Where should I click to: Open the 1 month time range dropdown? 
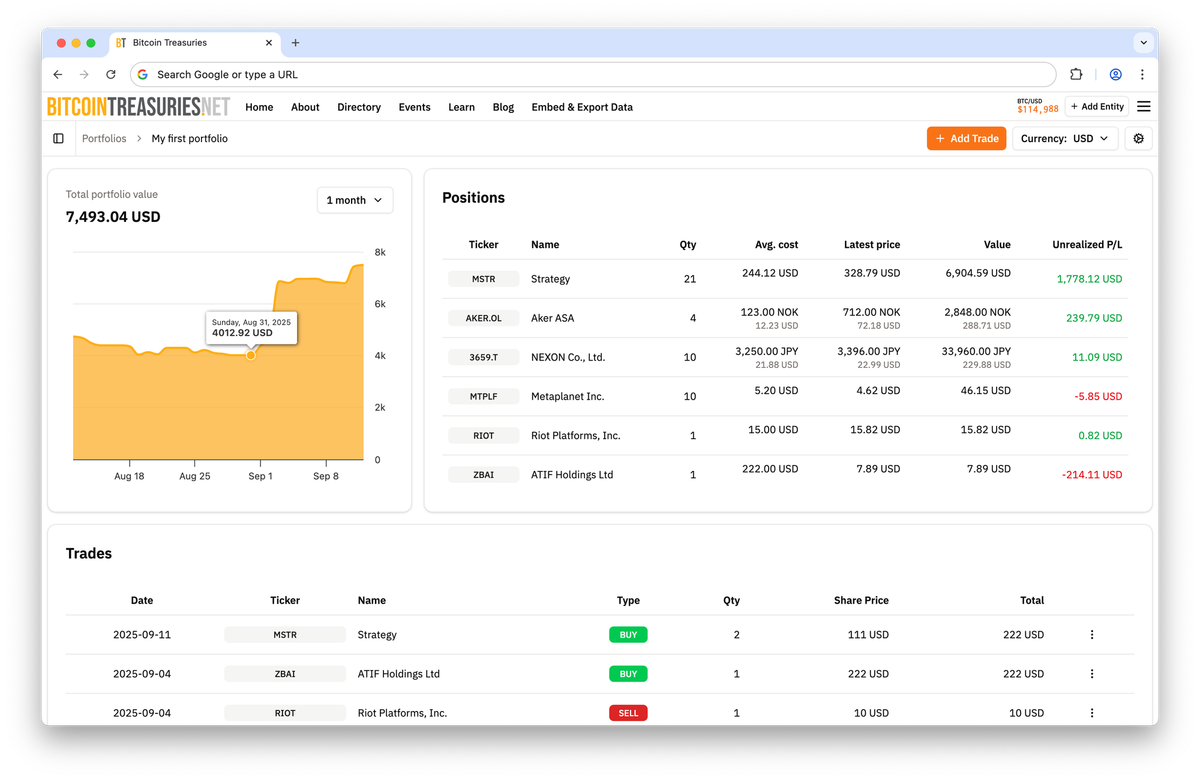pos(354,200)
